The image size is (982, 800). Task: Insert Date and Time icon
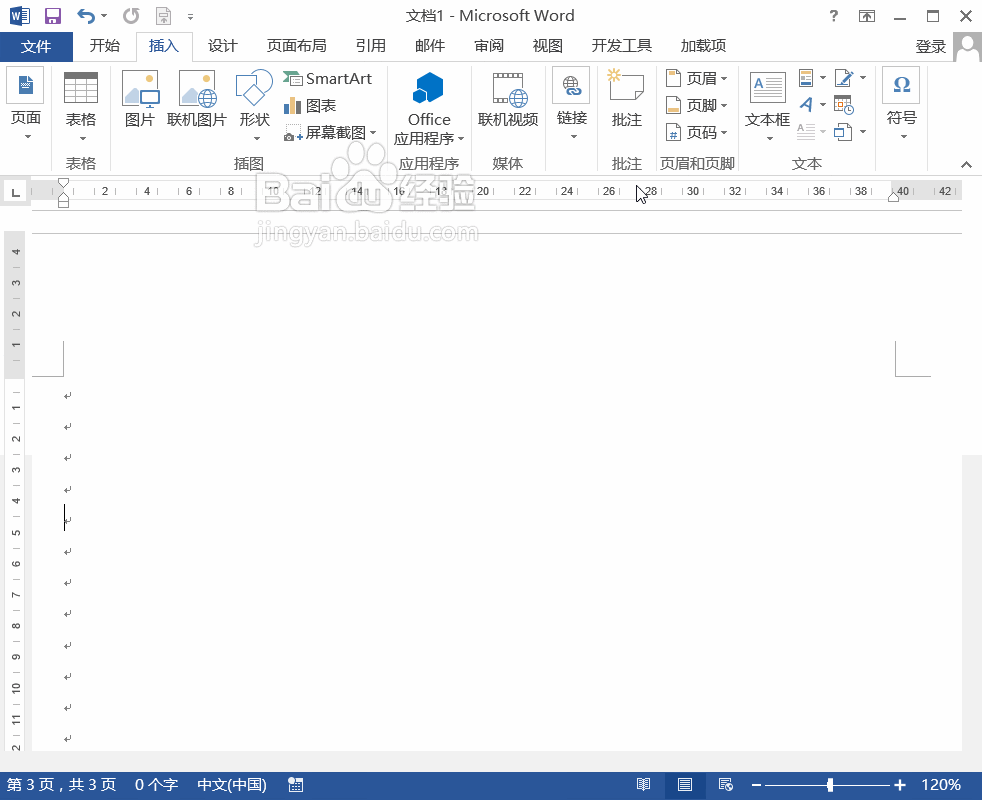(x=844, y=105)
